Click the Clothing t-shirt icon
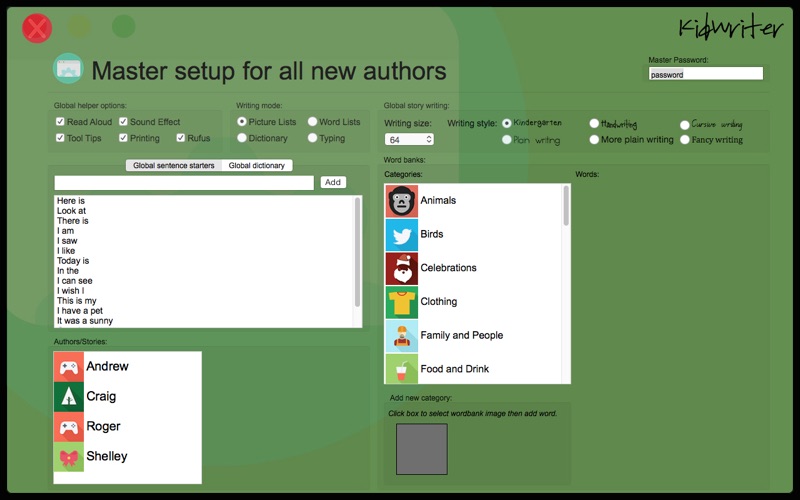Viewport: 800px width, 500px height. click(x=402, y=302)
